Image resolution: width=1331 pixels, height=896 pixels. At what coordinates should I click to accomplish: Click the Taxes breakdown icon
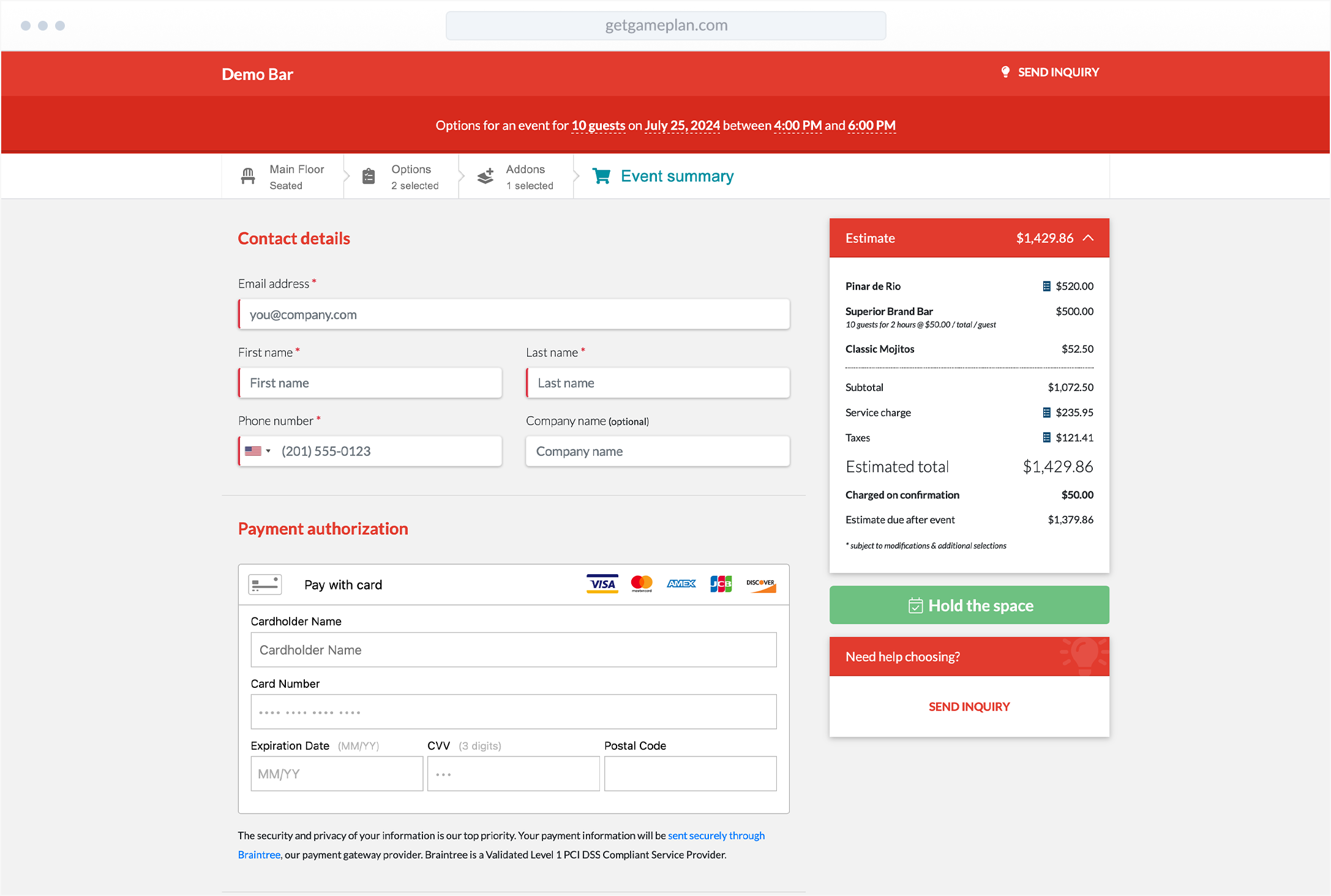[1046, 438]
